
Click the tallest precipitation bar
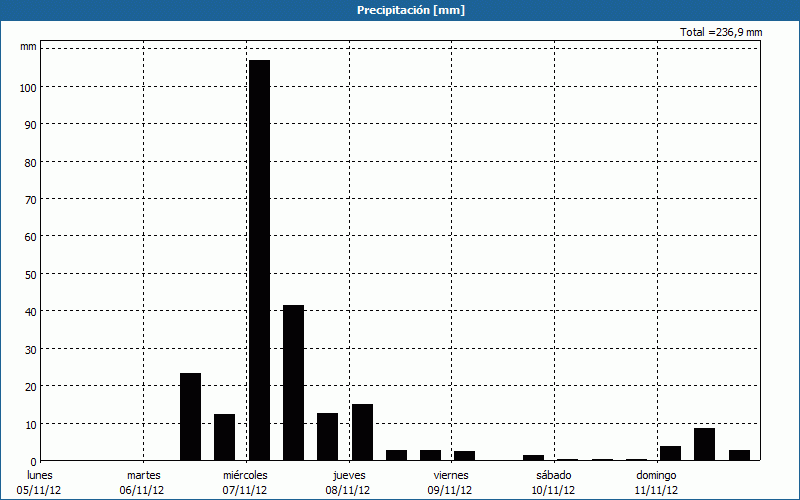[259, 260]
